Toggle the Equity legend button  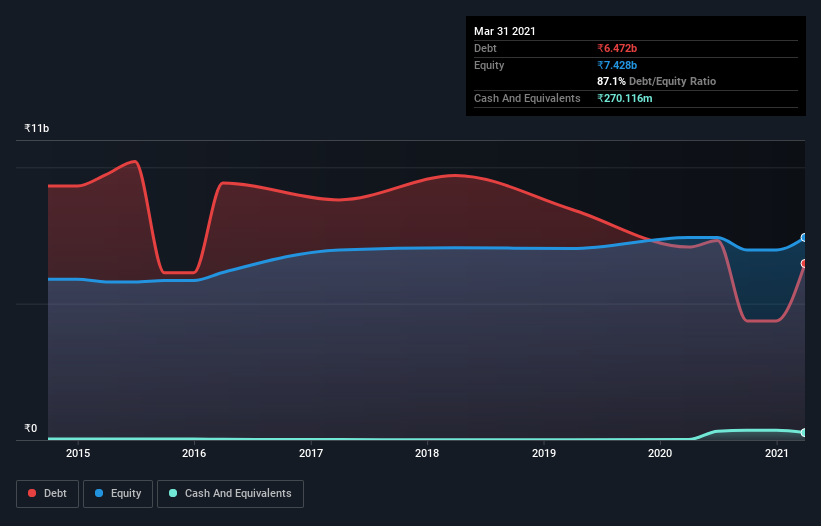(x=118, y=494)
